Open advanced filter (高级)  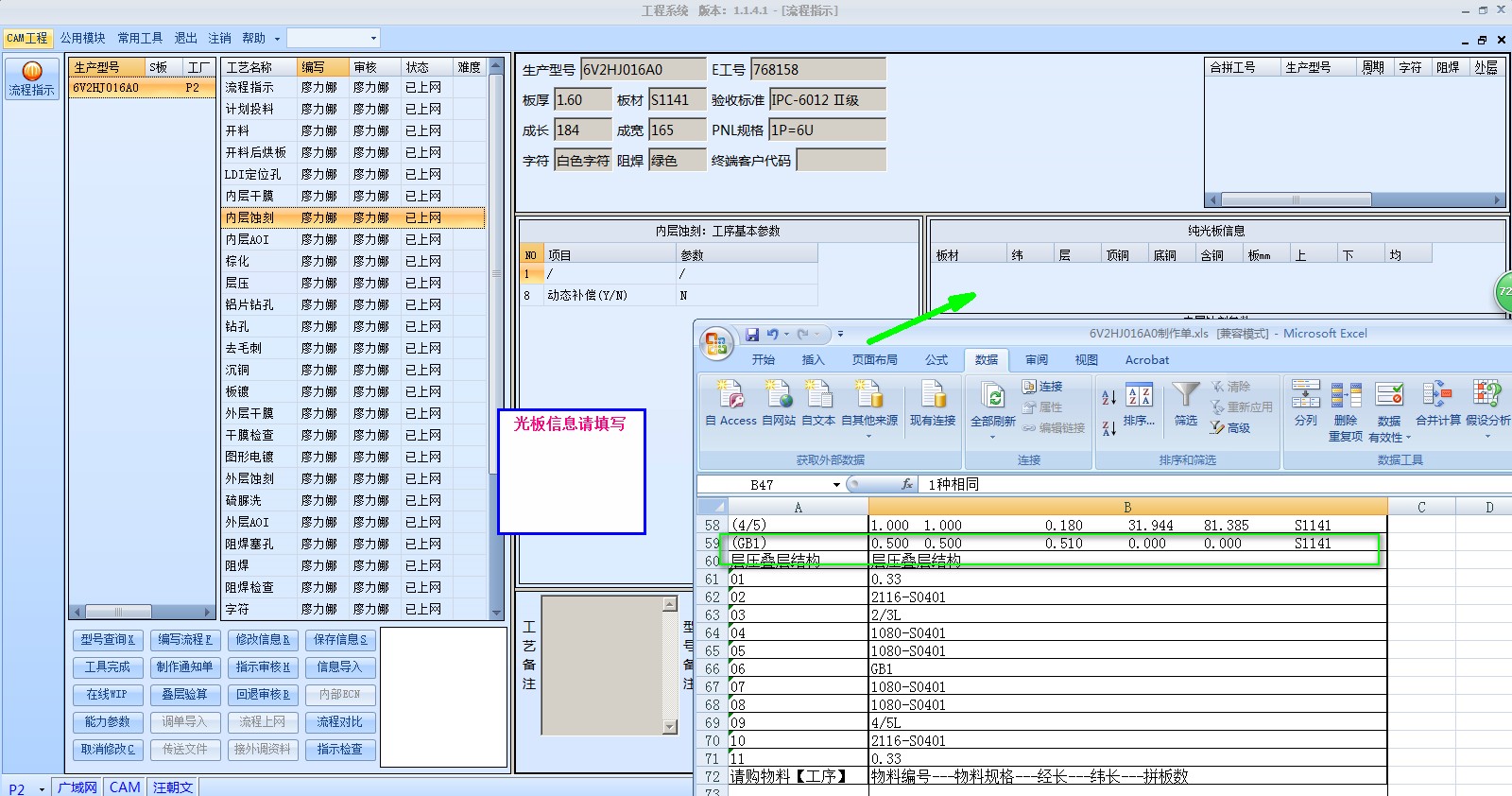(1230, 428)
